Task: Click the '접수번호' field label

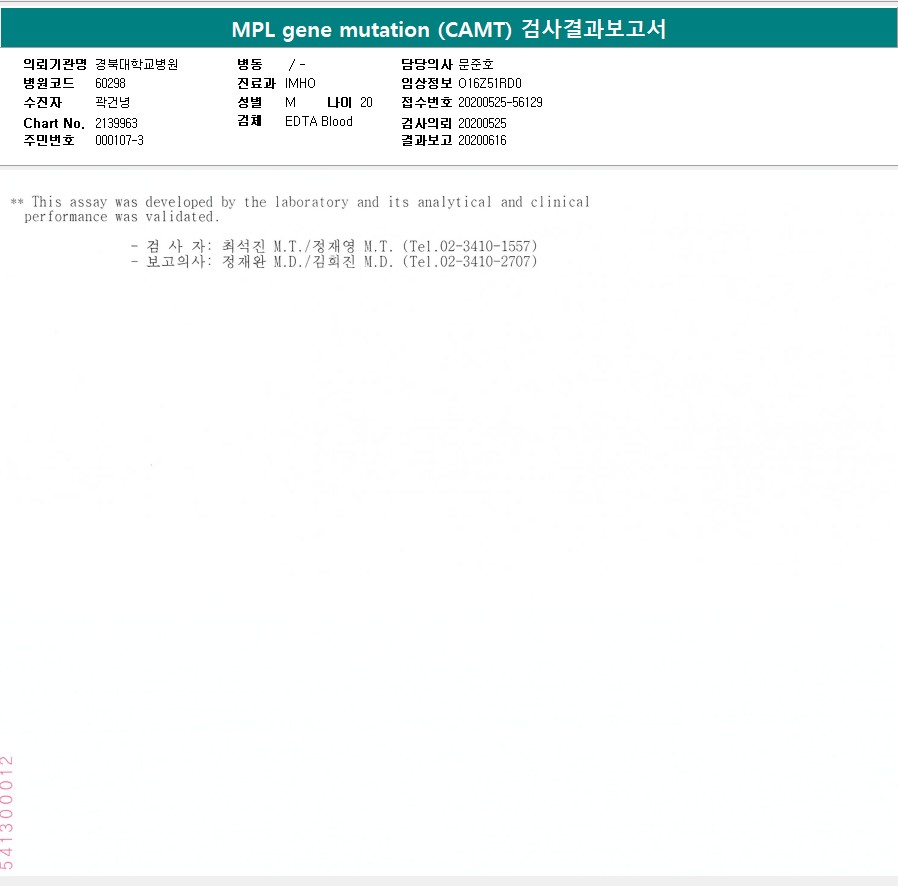Action: (427, 103)
